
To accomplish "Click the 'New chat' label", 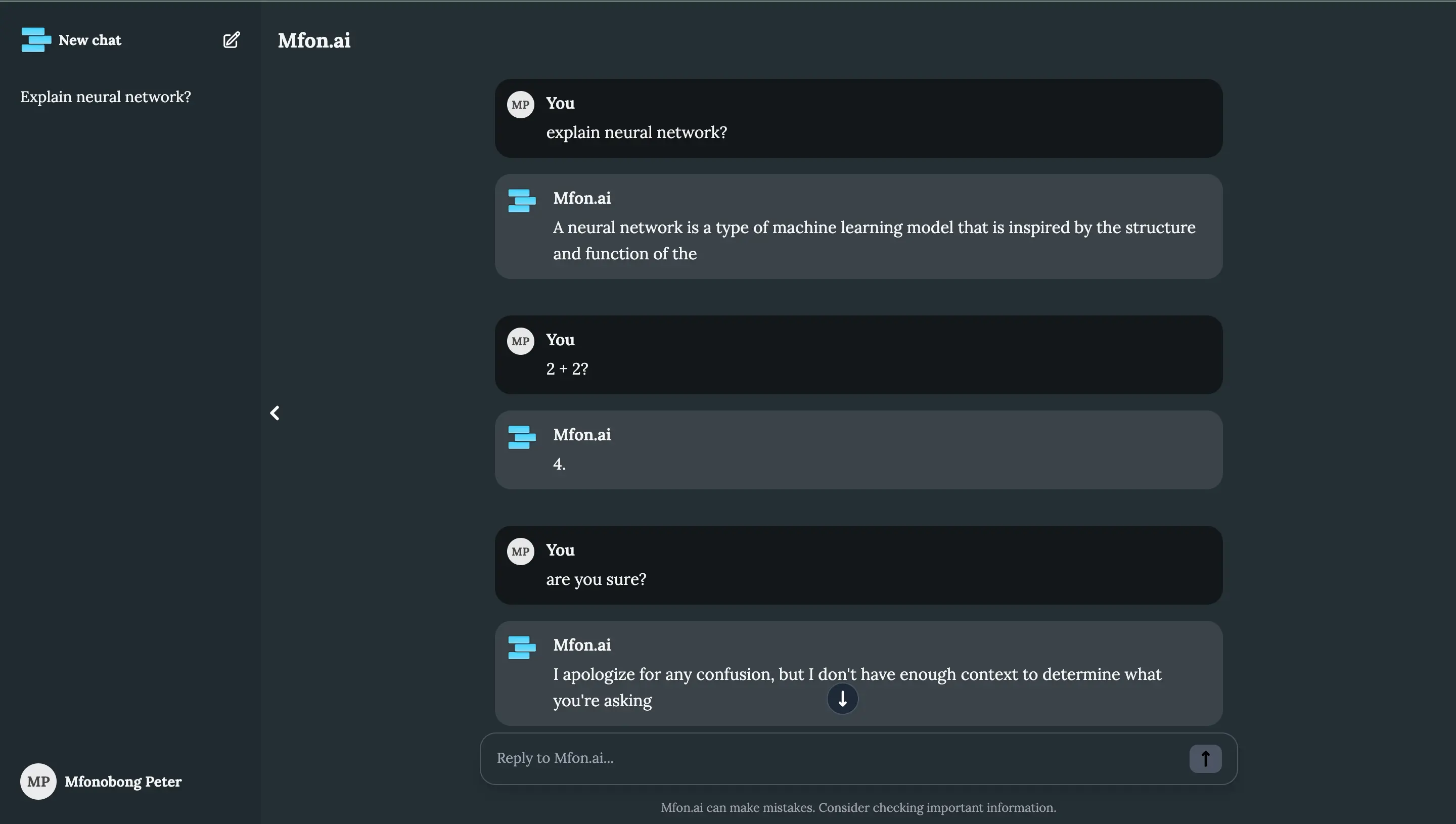I will point(89,40).
